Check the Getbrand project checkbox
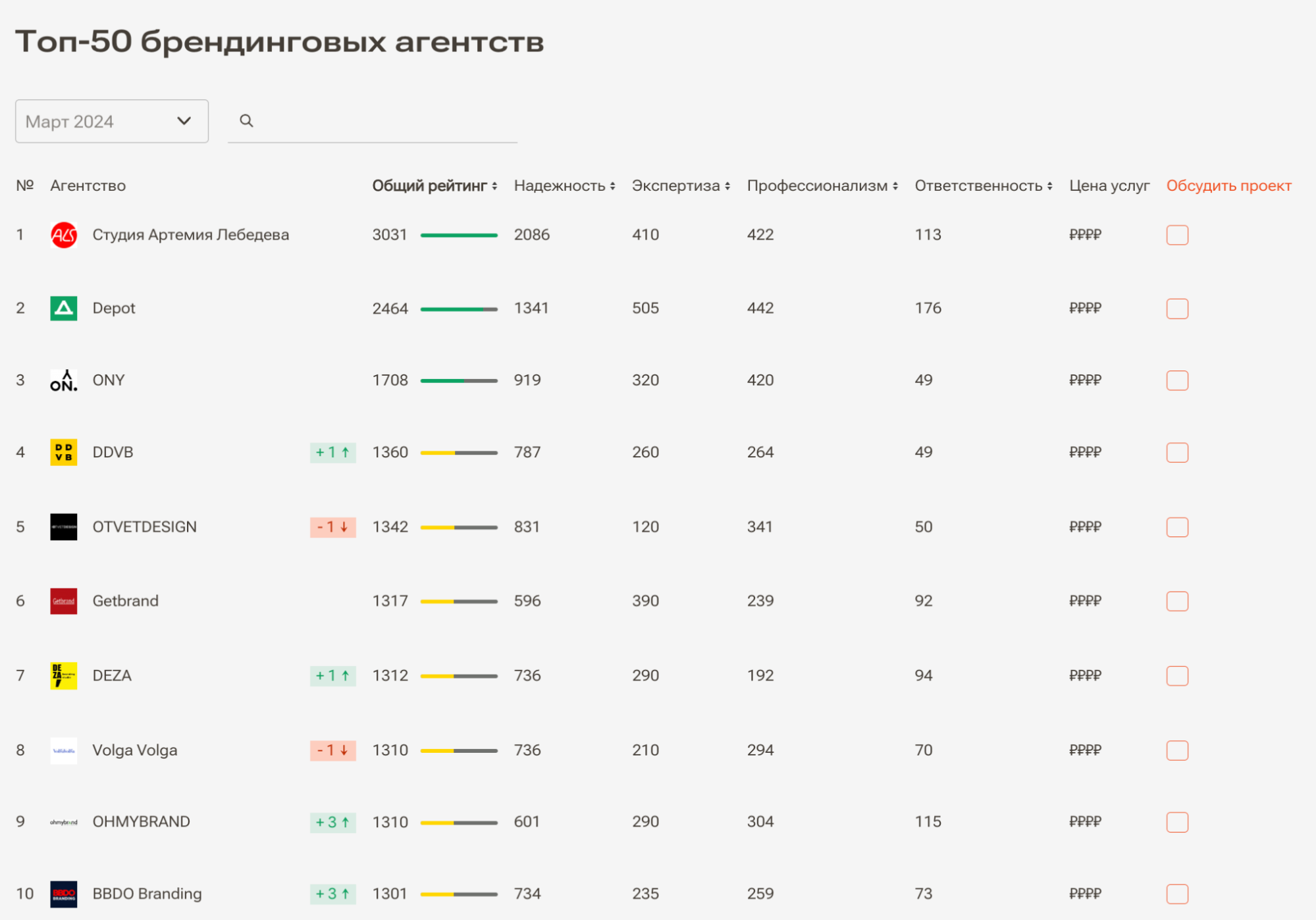This screenshot has height=920, width=1316. (1177, 601)
